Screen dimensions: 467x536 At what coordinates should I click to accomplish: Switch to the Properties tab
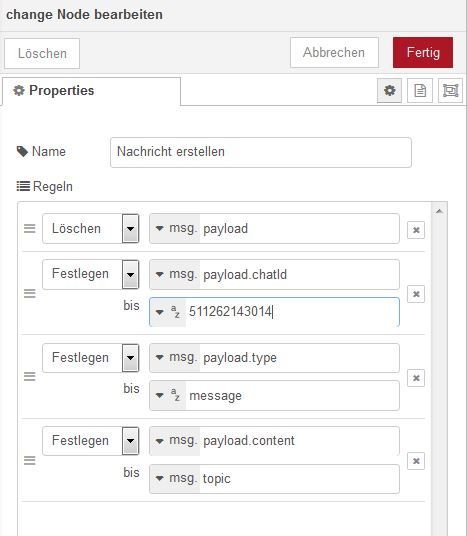pyautogui.click(x=91, y=91)
